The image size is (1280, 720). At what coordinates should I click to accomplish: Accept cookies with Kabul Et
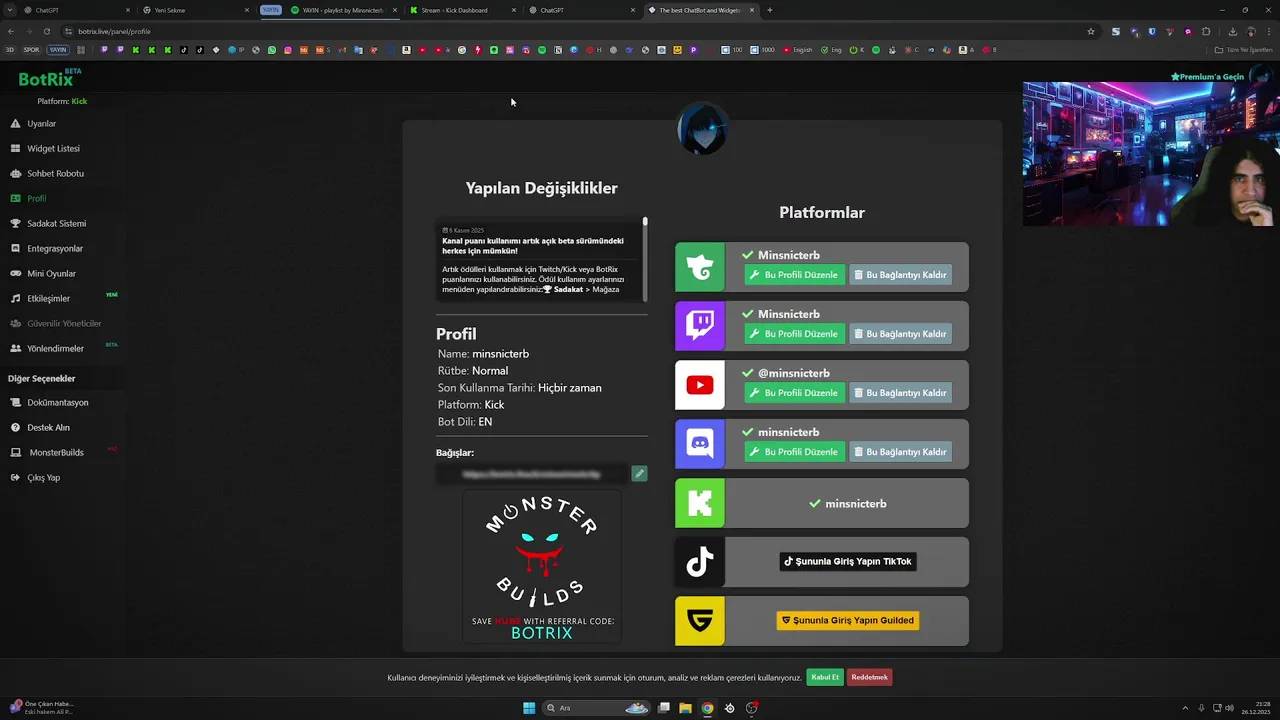click(825, 677)
